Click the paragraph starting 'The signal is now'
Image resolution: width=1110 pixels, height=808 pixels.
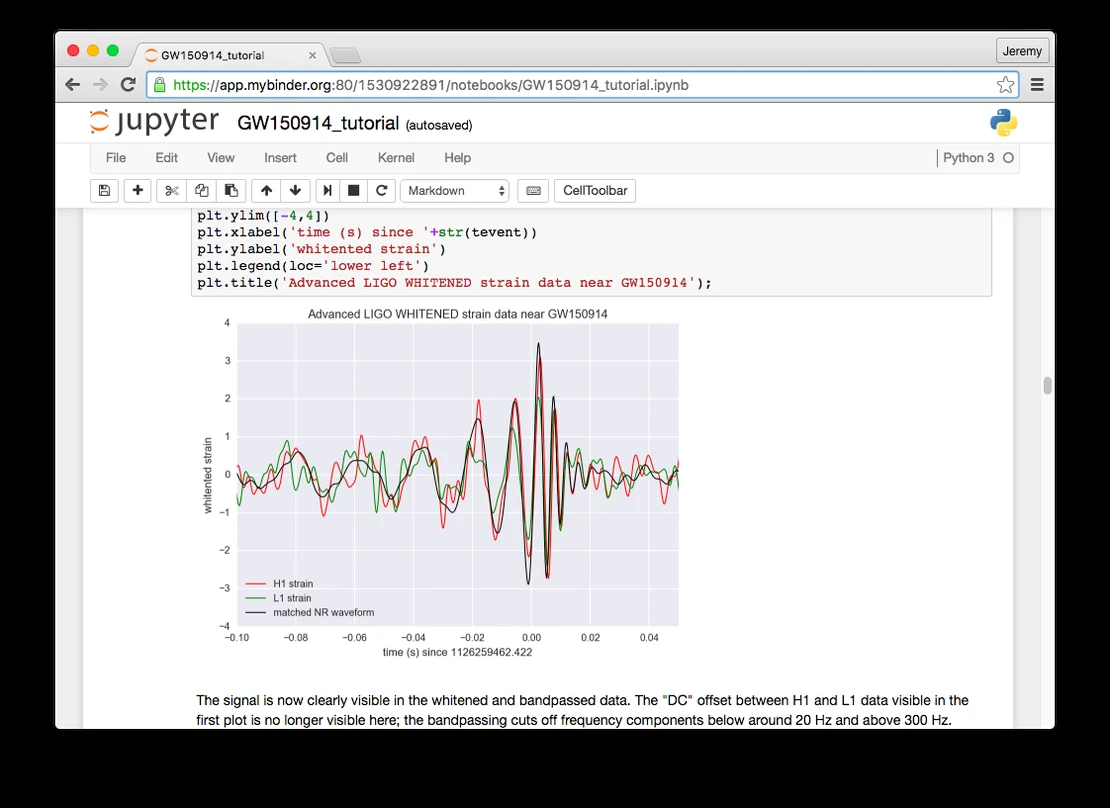click(582, 710)
